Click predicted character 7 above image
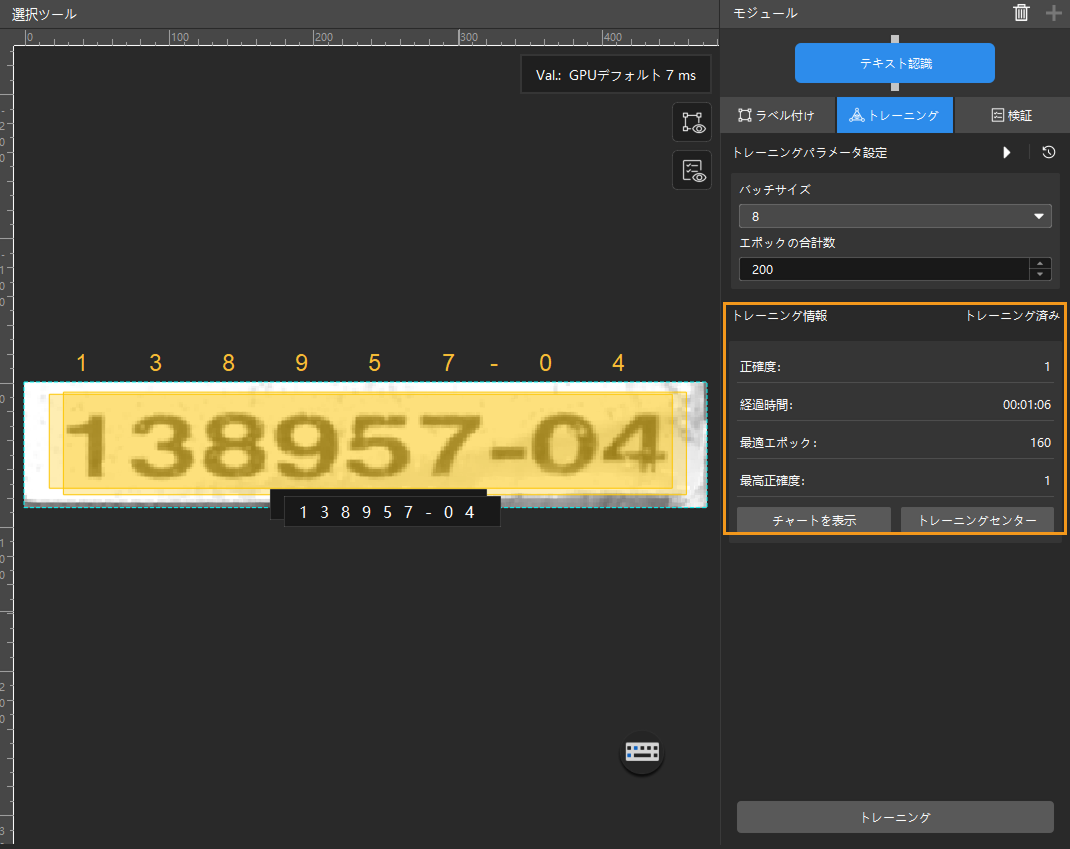 tap(448, 362)
